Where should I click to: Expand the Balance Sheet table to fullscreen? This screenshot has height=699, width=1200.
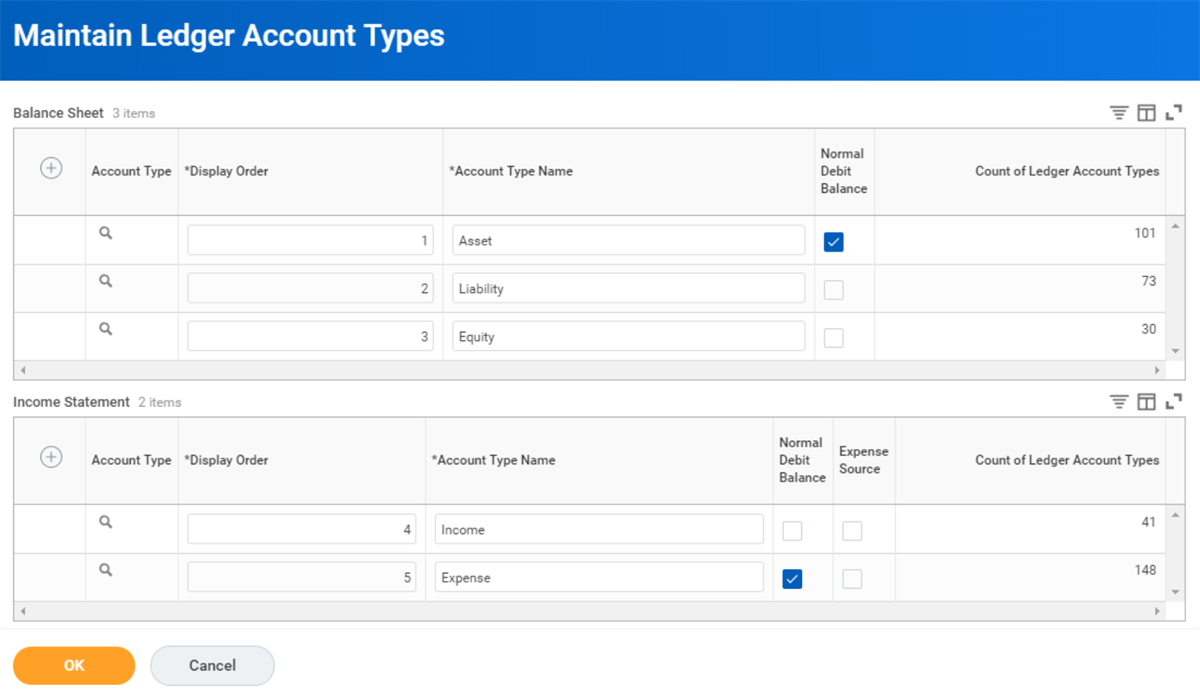pyautogui.click(x=1174, y=113)
